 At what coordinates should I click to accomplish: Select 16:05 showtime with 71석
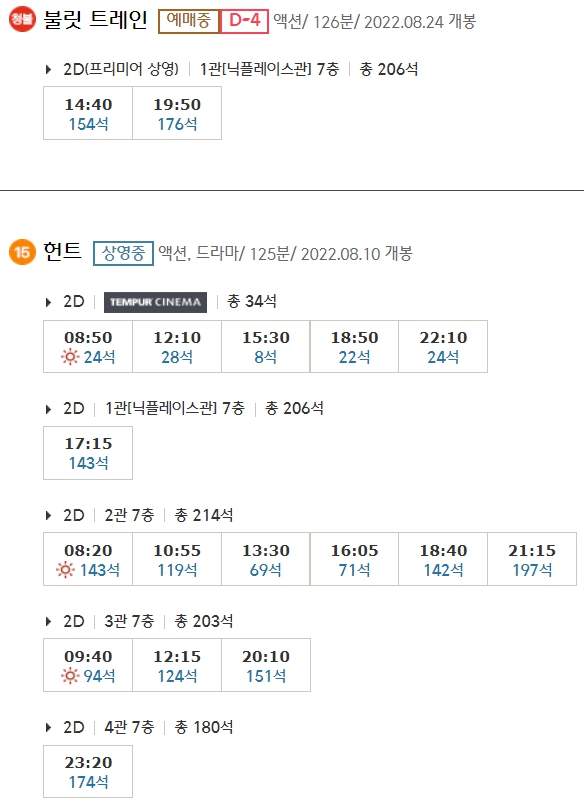tap(355, 559)
